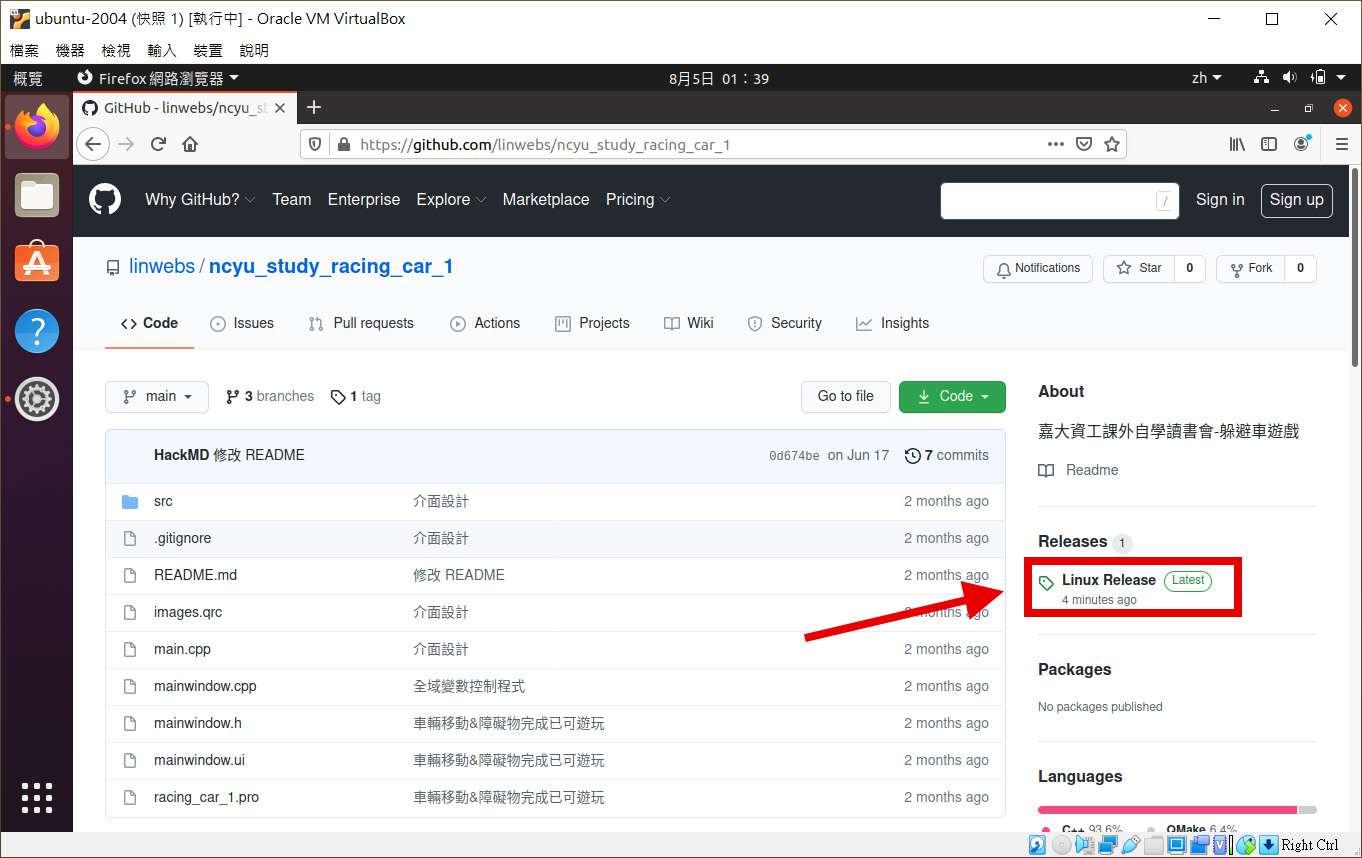Open the green Code dropdown
The width and height of the screenshot is (1362, 858).
[x=952, y=396]
